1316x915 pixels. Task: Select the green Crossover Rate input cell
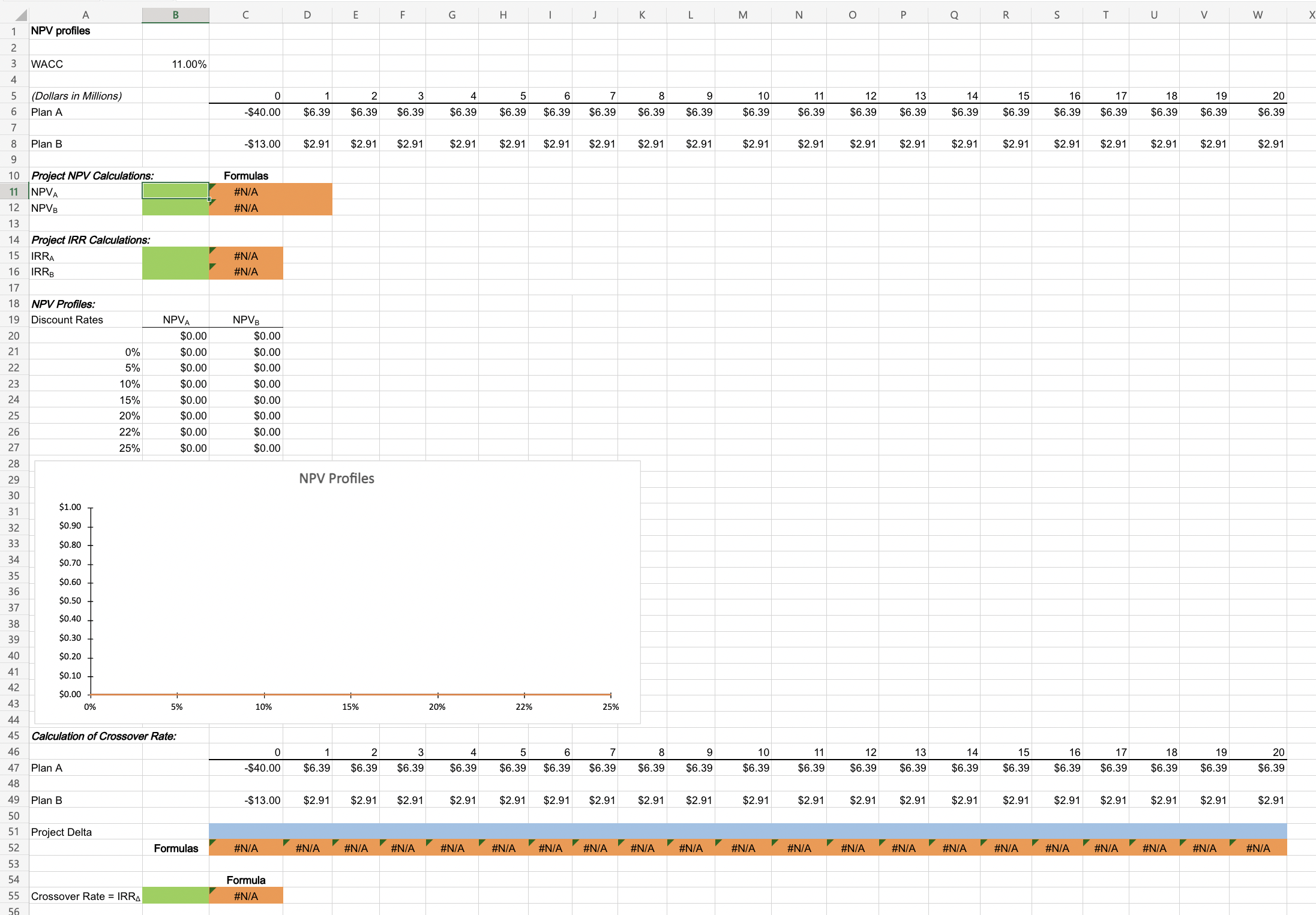click(x=175, y=895)
